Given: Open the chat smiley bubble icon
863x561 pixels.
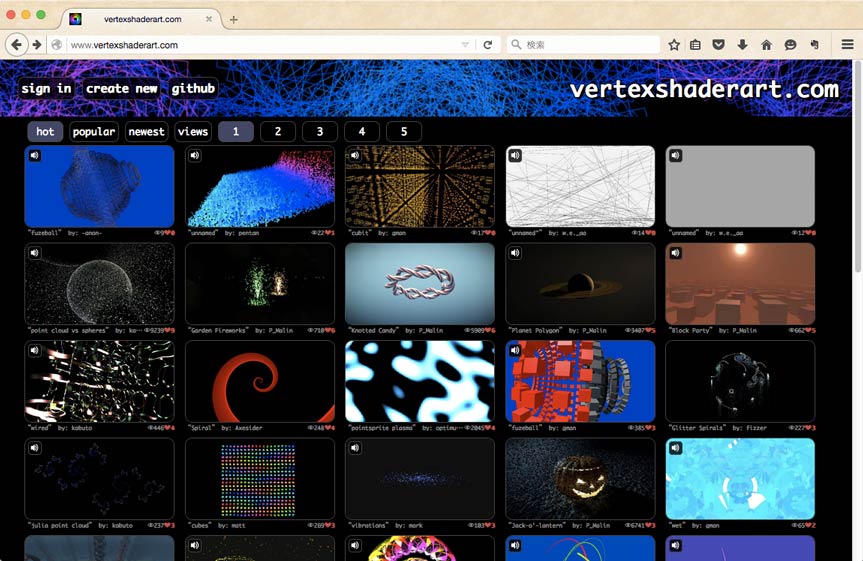Looking at the screenshot, I should coord(790,45).
